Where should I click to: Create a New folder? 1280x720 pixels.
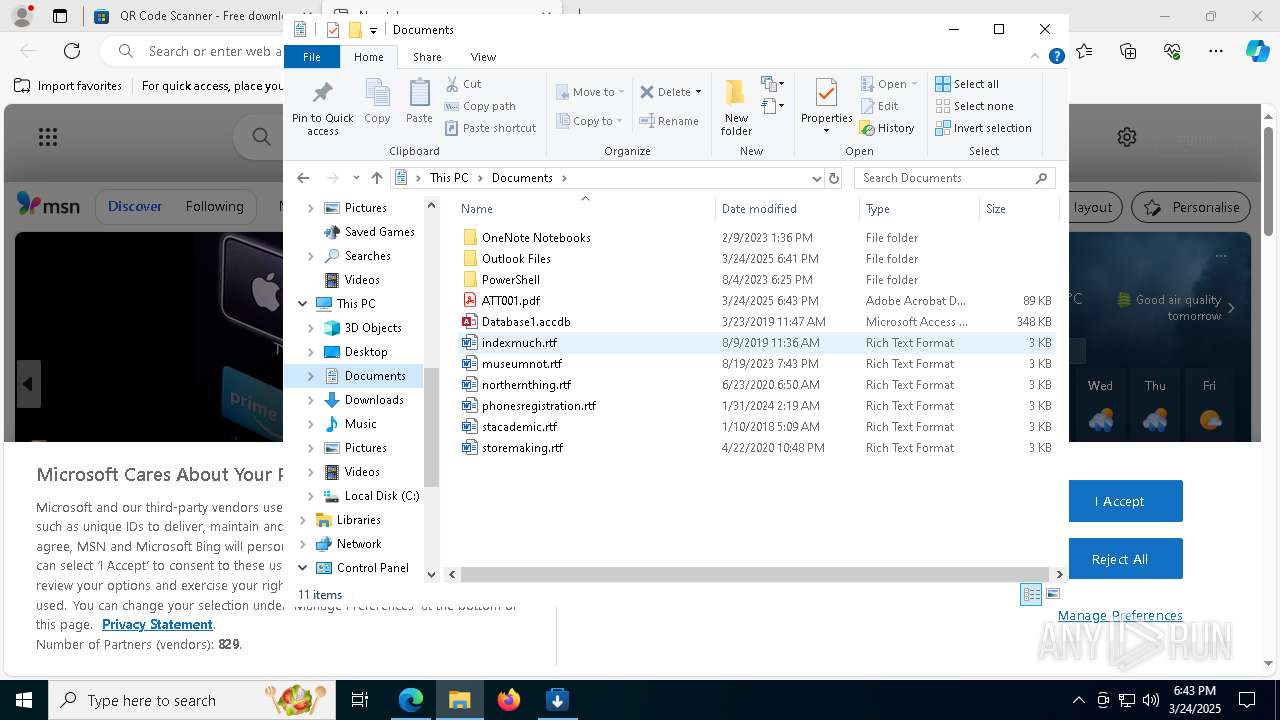[x=736, y=107]
